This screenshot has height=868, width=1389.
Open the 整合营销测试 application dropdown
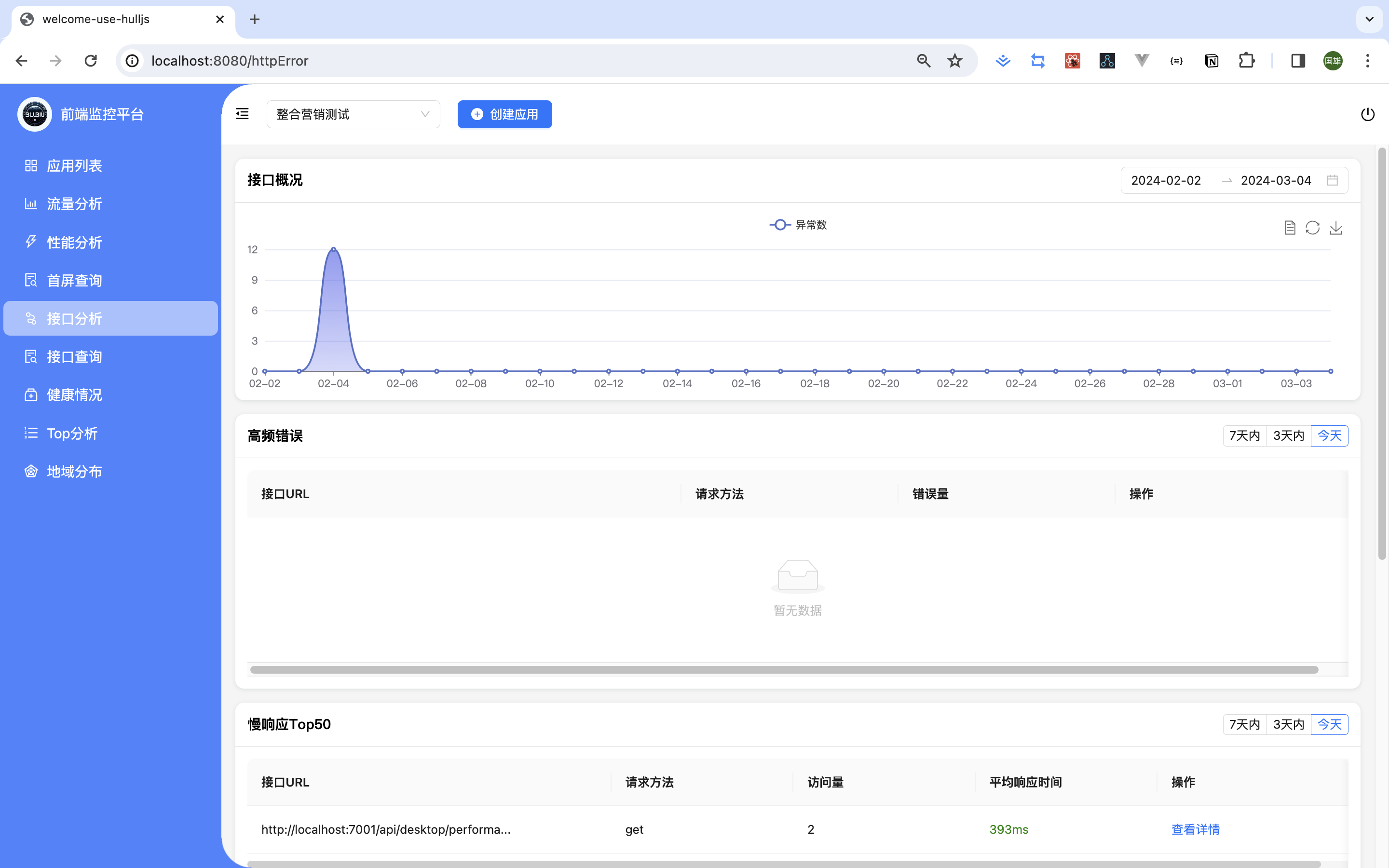[x=353, y=114]
